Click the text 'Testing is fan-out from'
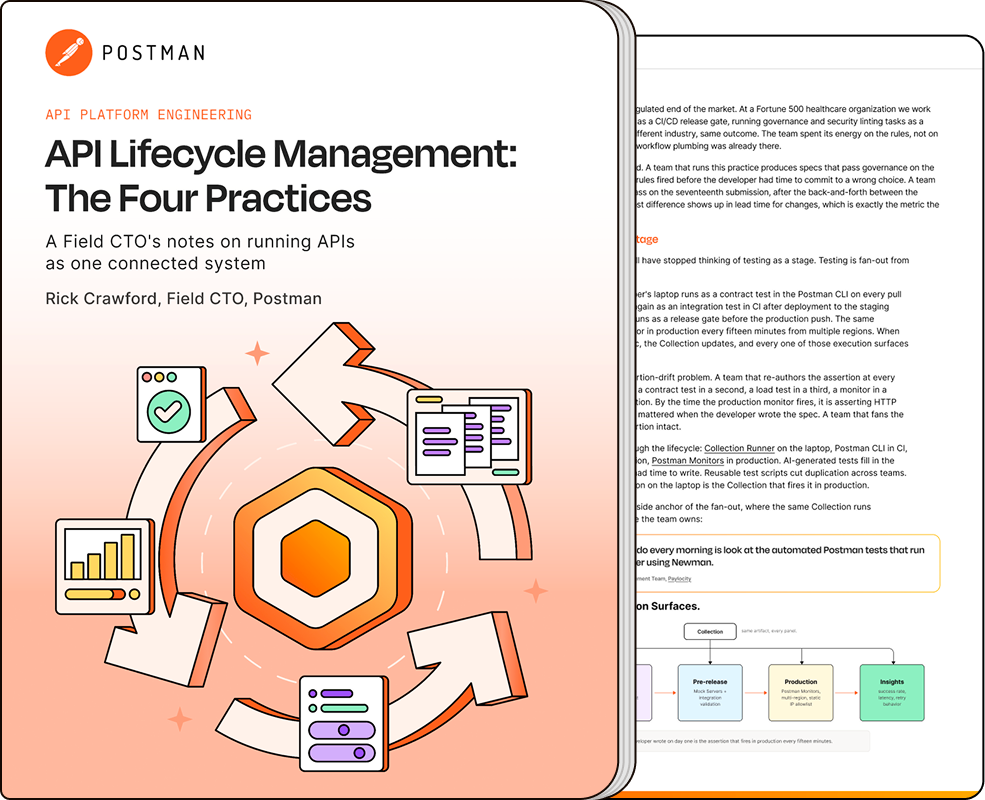 pyautogui.click(x=864, y=260)
